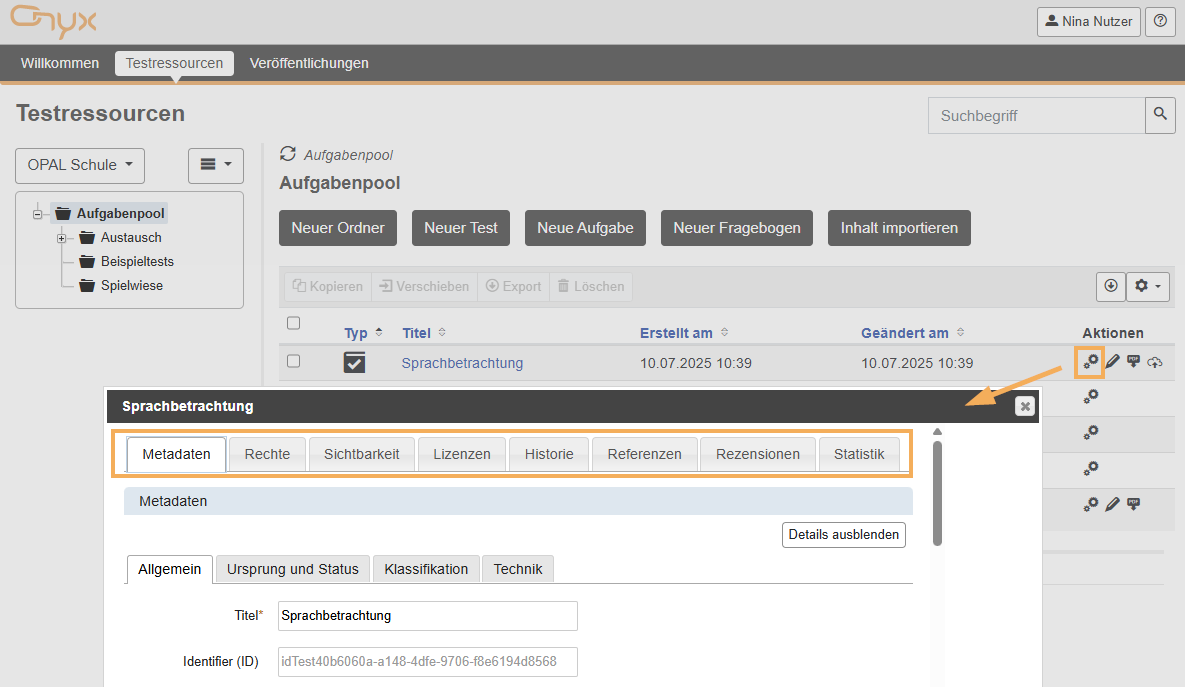Click the PDF export icon for Sprachbetrachtung
Screen dimensions: 1185x687
pos(1133,361)
